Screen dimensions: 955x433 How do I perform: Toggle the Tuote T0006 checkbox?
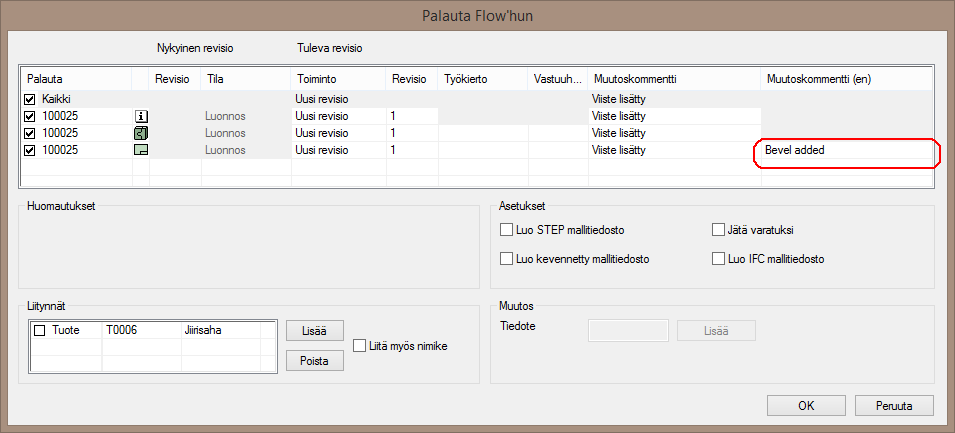click(x=40, y=329)
